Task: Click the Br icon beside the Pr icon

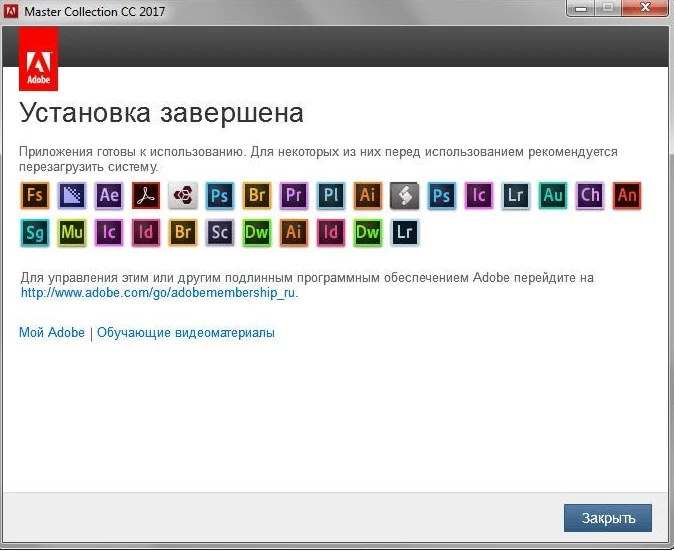Action: pyautogui.click(x=257, y=196)
